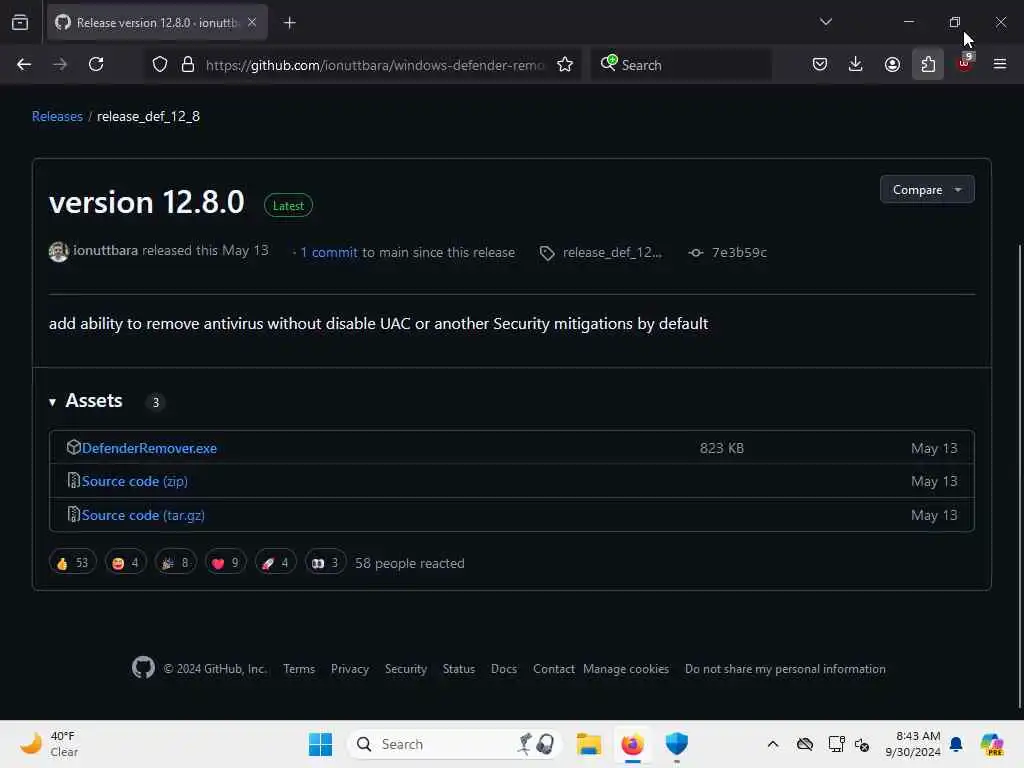
Task: Open the Security footer link
Action: click(x=406, y=669)
